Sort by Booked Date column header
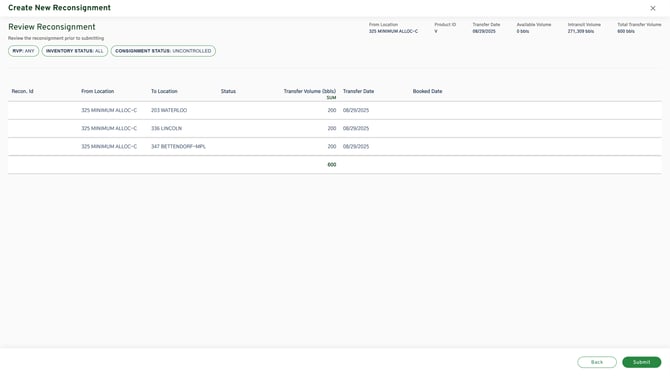 (427, 91)
